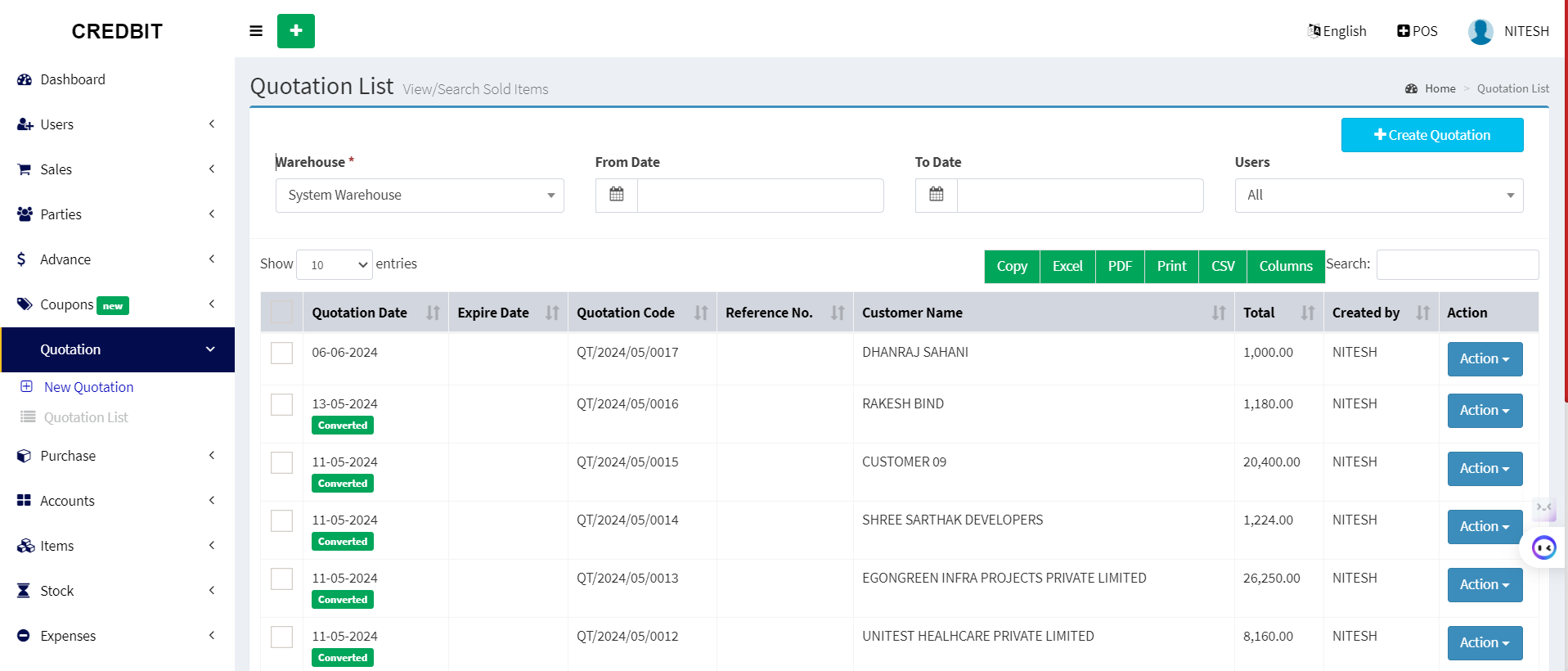Sort by Quotation Code column arrows
The height and width of the screenshot is (671, 1568).
[x=701, y=313]
